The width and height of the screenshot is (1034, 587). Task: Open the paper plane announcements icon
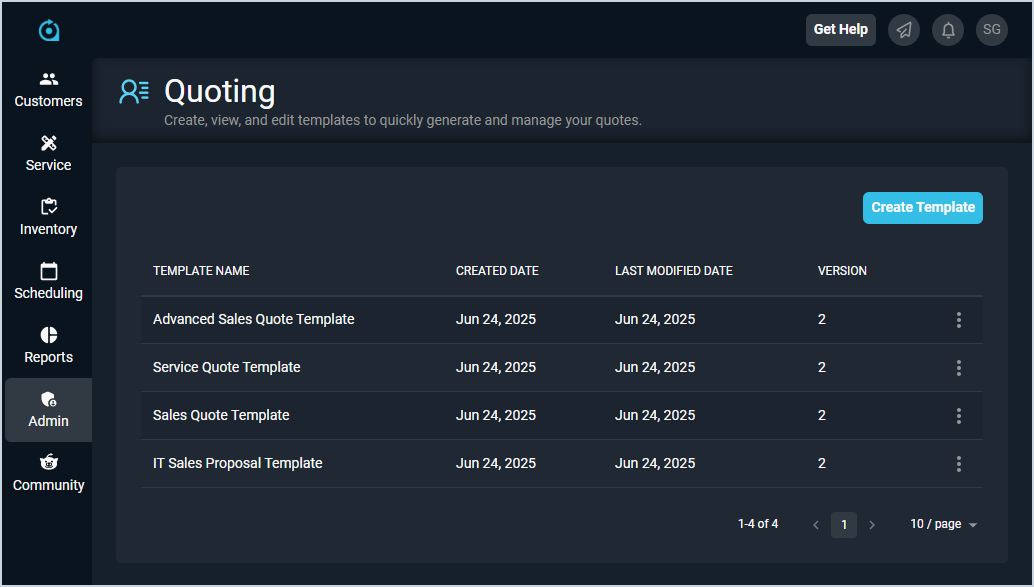click(904, 30)
